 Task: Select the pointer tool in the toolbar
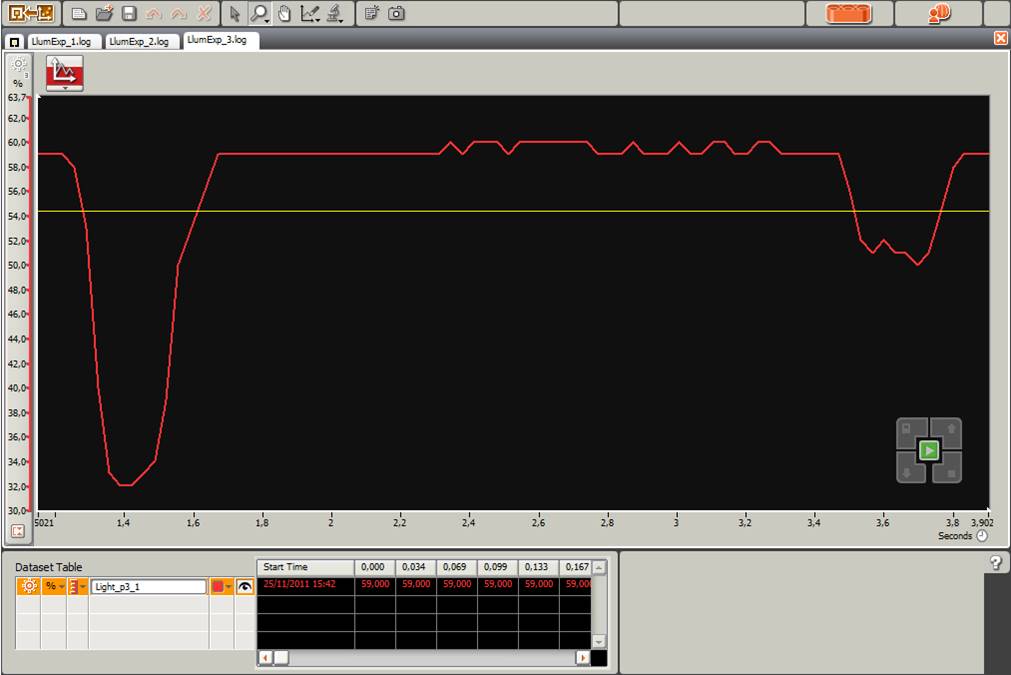pos(235,13)
